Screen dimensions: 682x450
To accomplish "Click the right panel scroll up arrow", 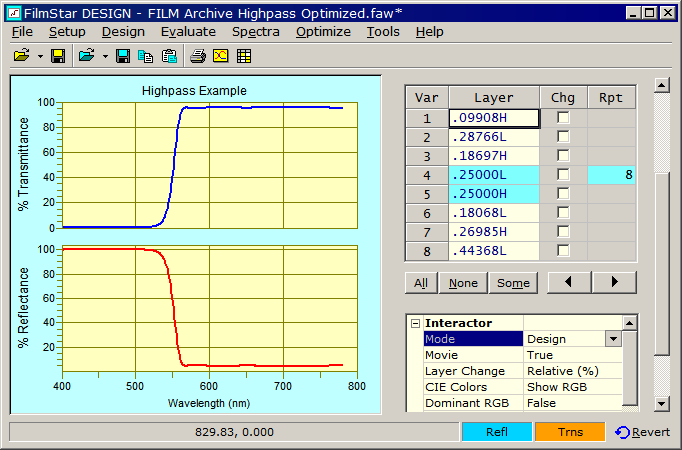I will click(662, 85).
